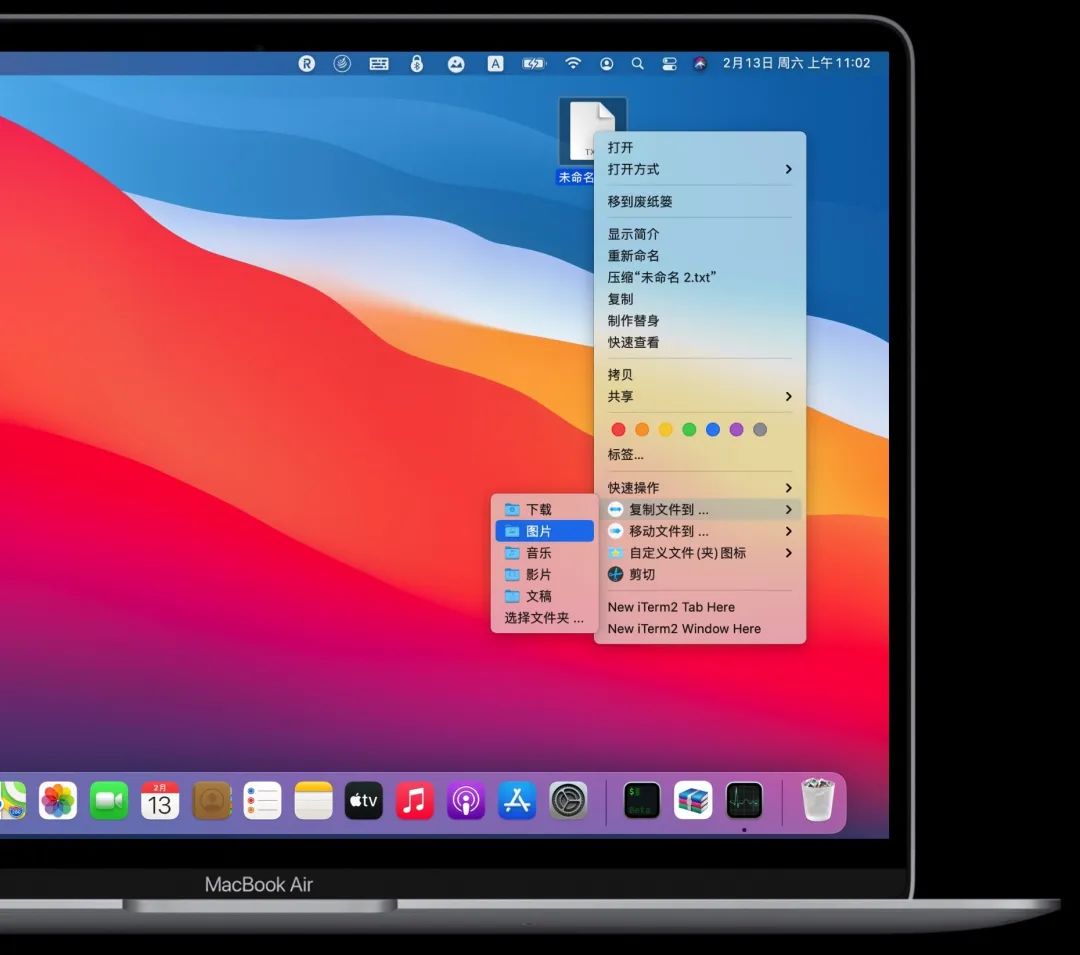Click the Spotlight search icon in menu bar
Viewport: 1080px width, 955px height.
(638, 64)
